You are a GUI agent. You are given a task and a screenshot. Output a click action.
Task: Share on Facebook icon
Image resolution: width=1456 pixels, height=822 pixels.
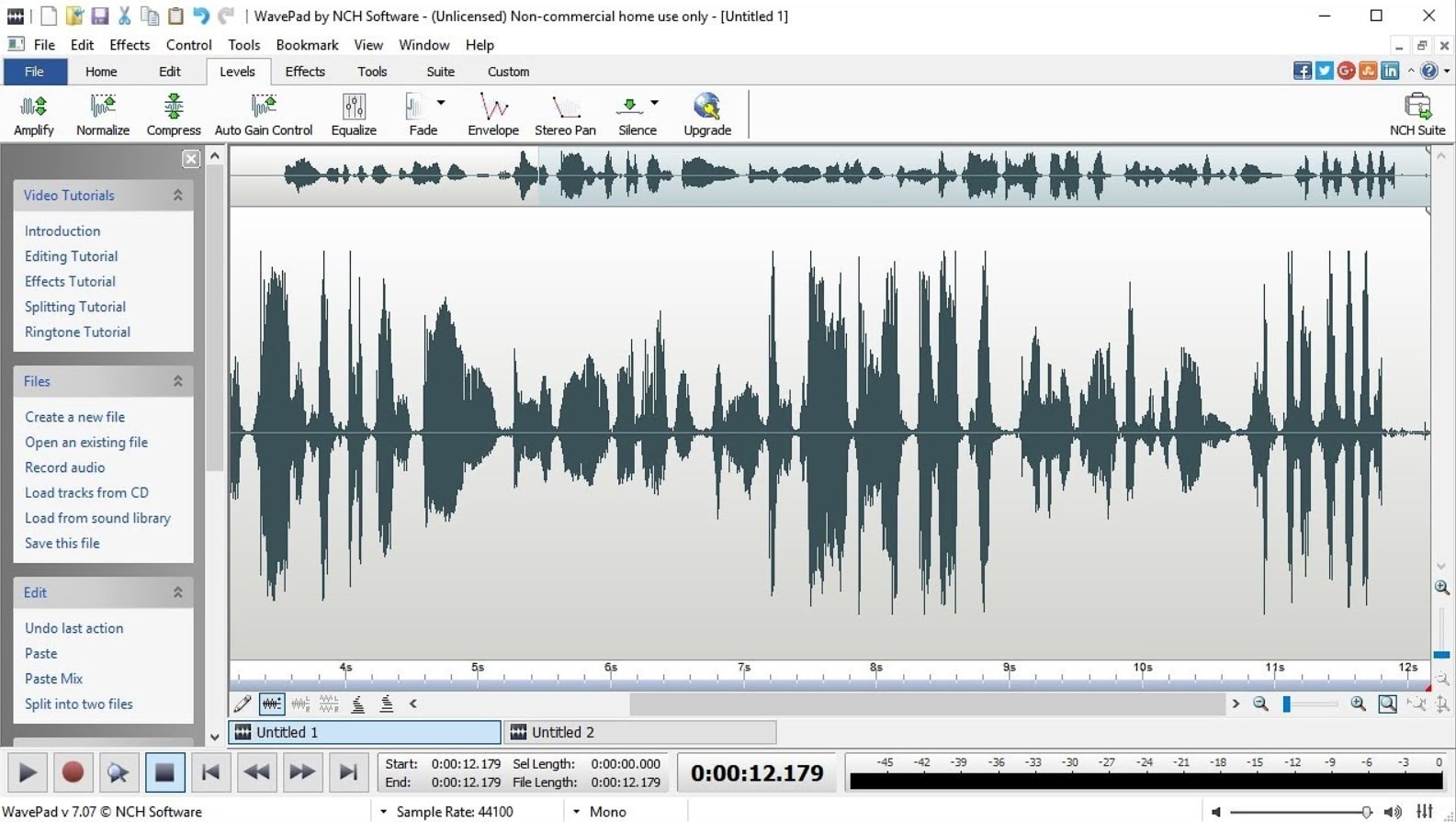click(x=1303, y=71)
